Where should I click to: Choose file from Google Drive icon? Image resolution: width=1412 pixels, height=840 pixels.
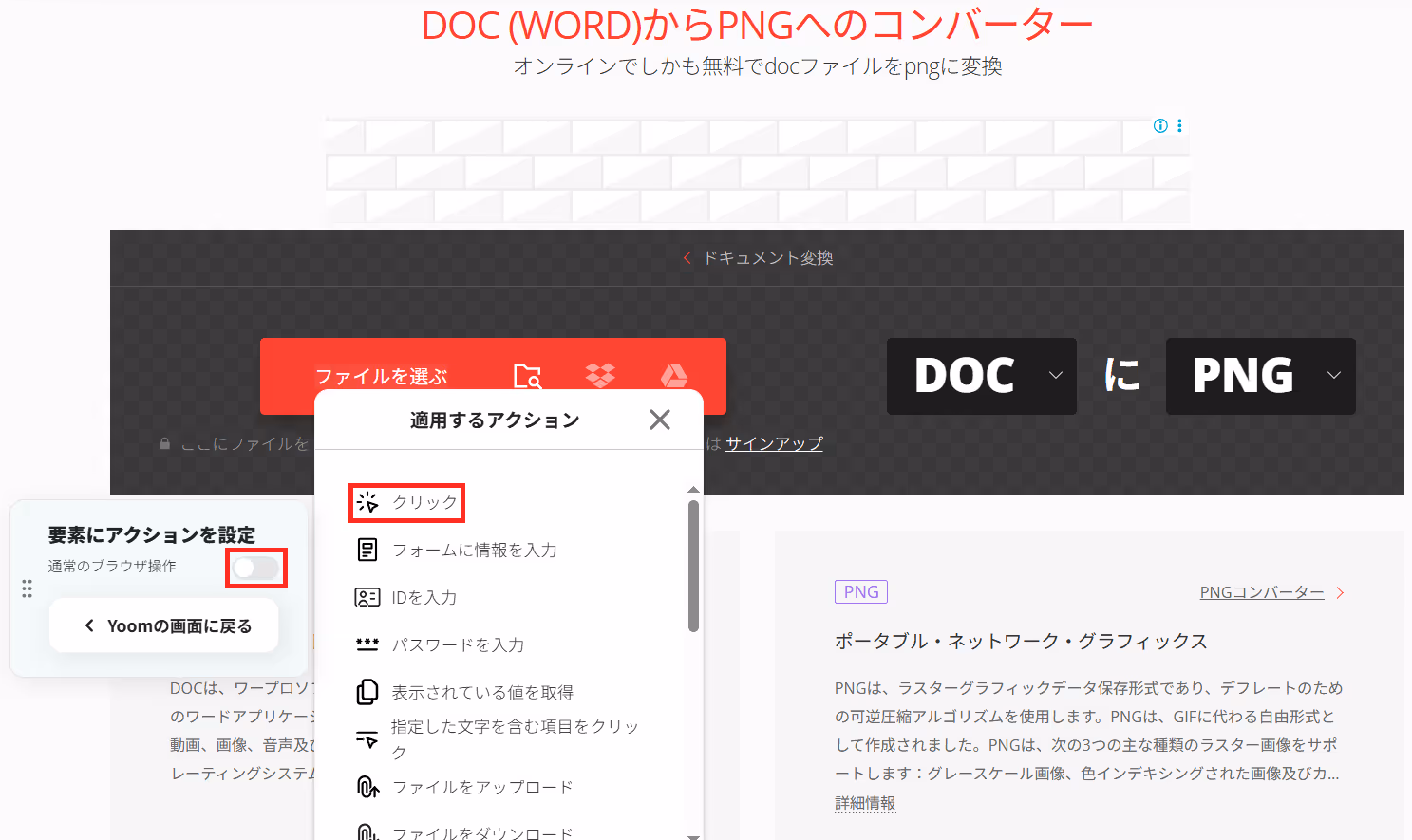tap(674, 376)
